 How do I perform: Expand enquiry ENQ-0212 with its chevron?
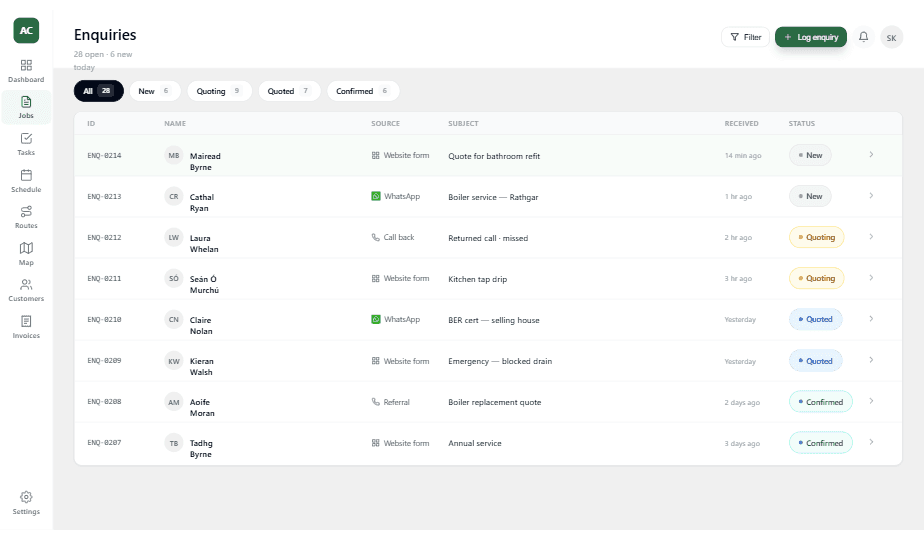(x=871, y=237)
